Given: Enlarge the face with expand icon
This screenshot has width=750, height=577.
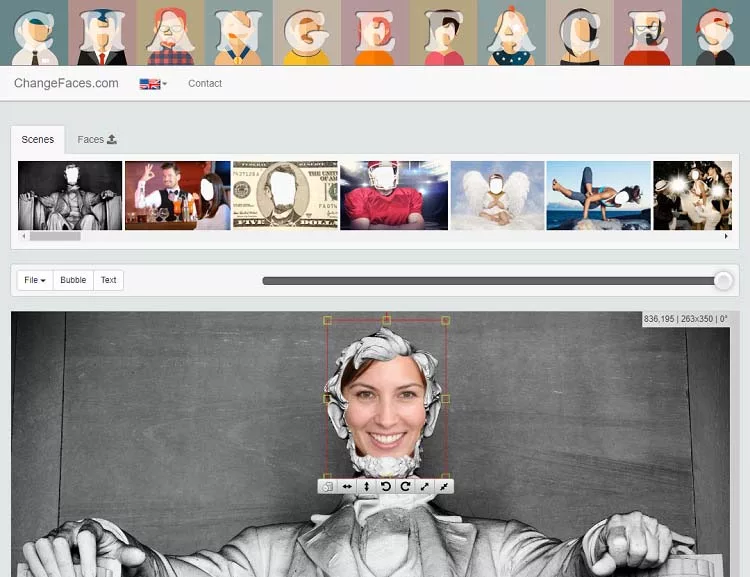Looking at the screenshot, I should pyautogui.click(x=424, y=487).
